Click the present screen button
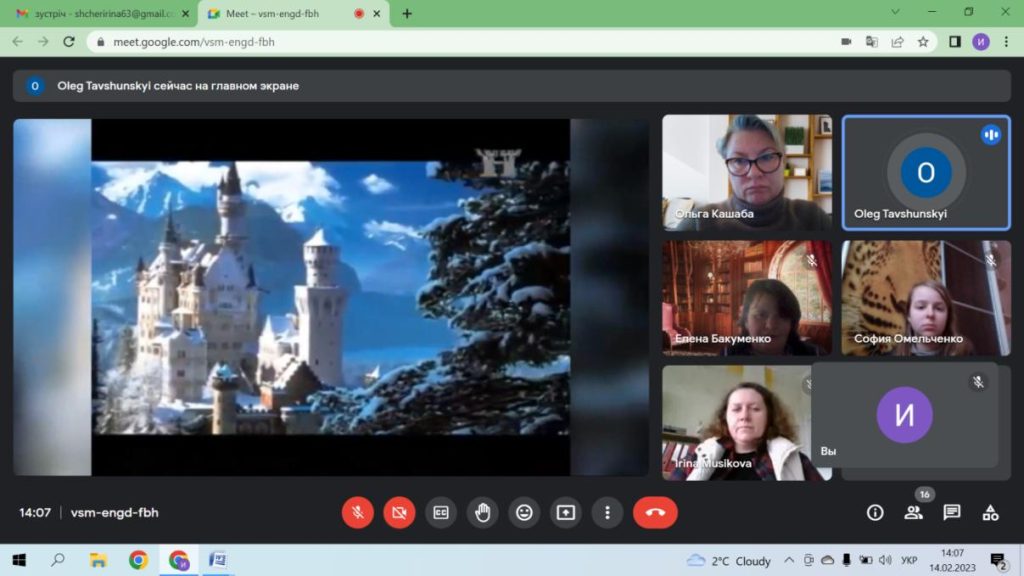 tap(566, 513)
